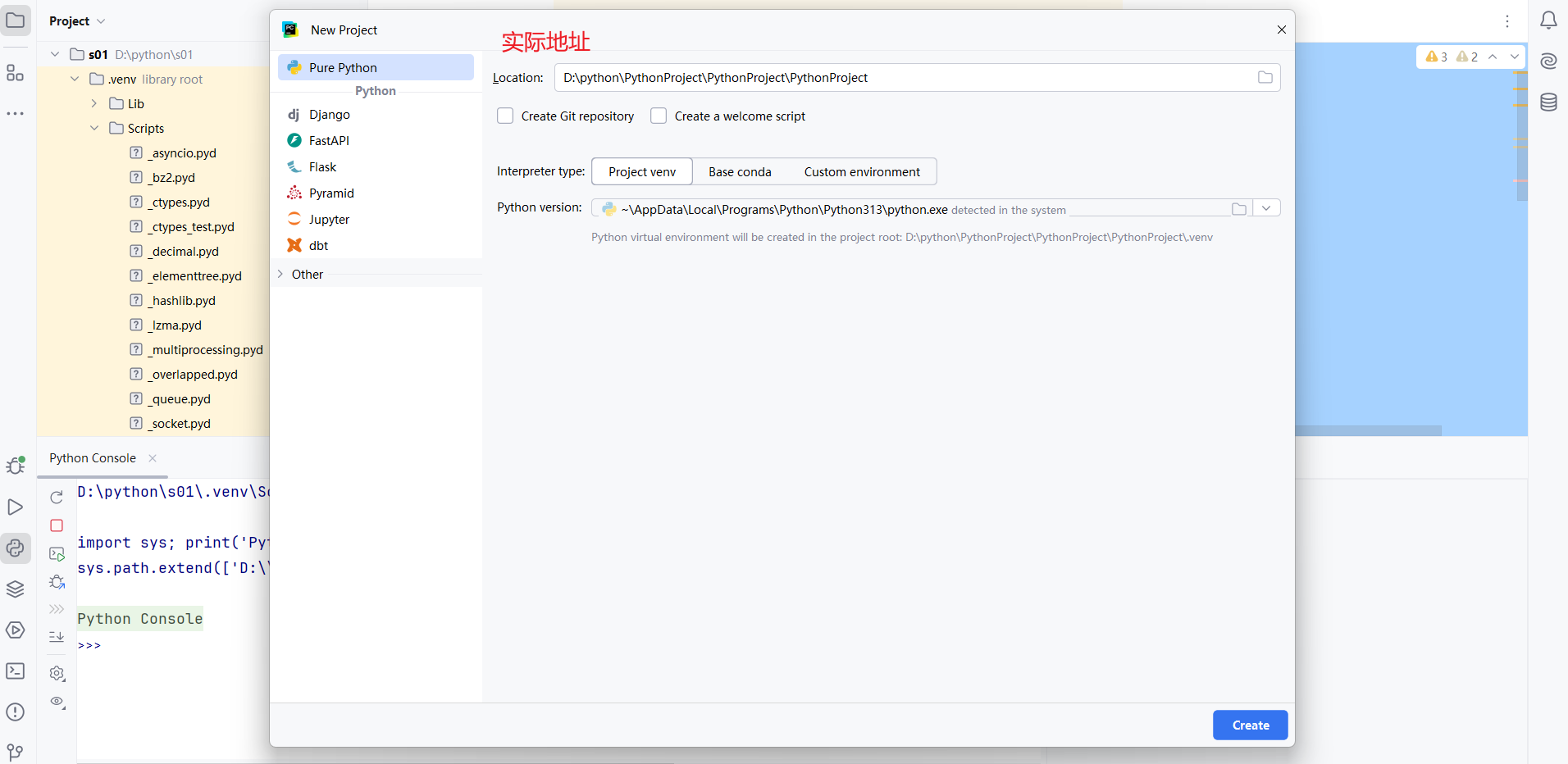Image resolution: width=1568 pixels, height=764 pixels.
Task: Close the Python Console tab
Action: pos(153,458)
